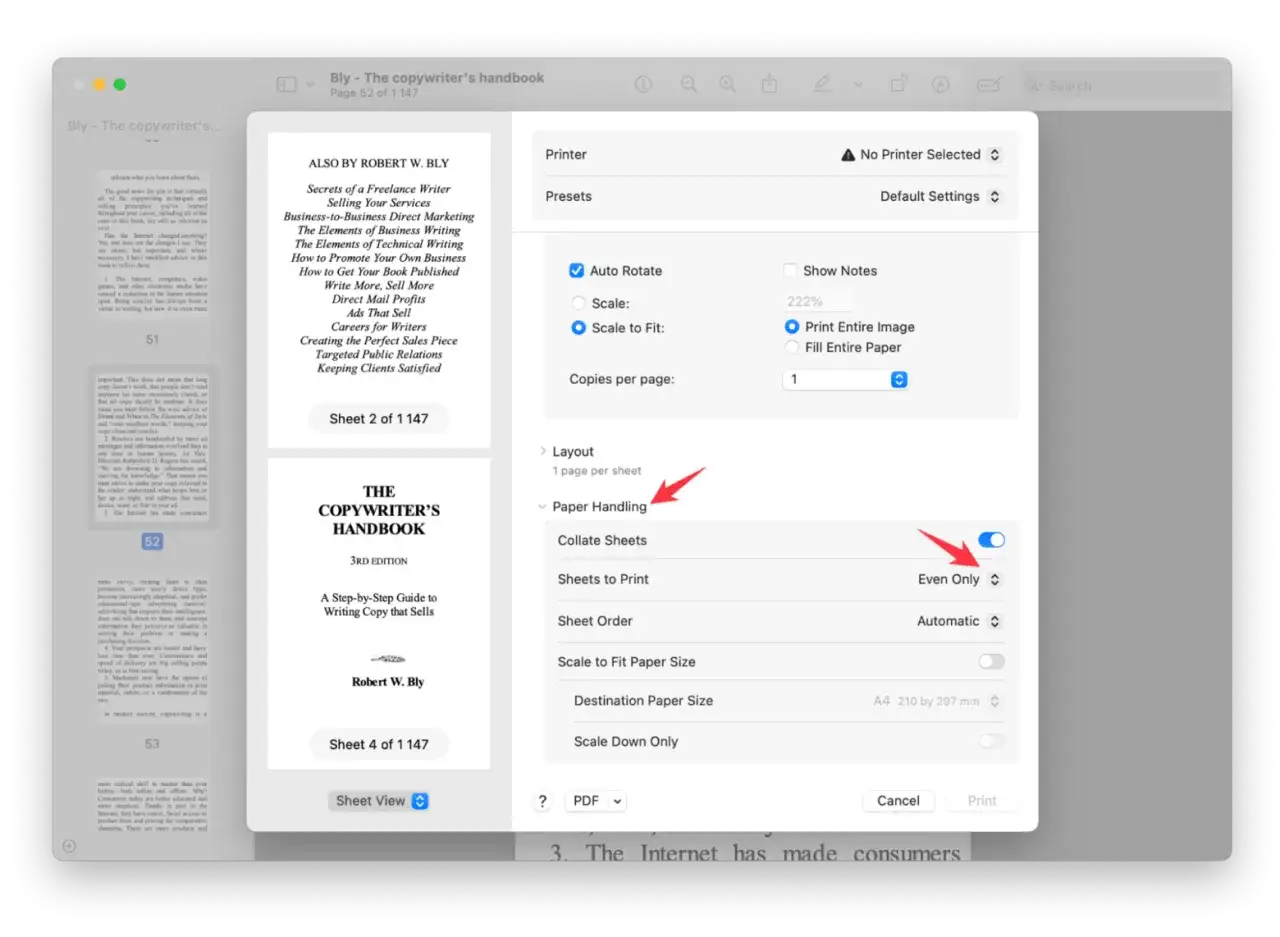Select the page 51 thumbnail in sidebar
This screenshot has width=1280, height=937.
pyautogui.click(x=152, y=244)
